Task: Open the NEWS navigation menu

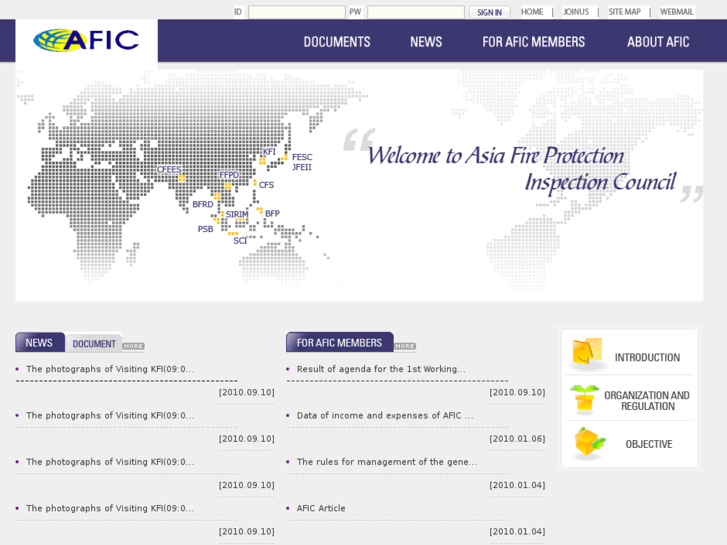Action: click(x=426, y=42)
